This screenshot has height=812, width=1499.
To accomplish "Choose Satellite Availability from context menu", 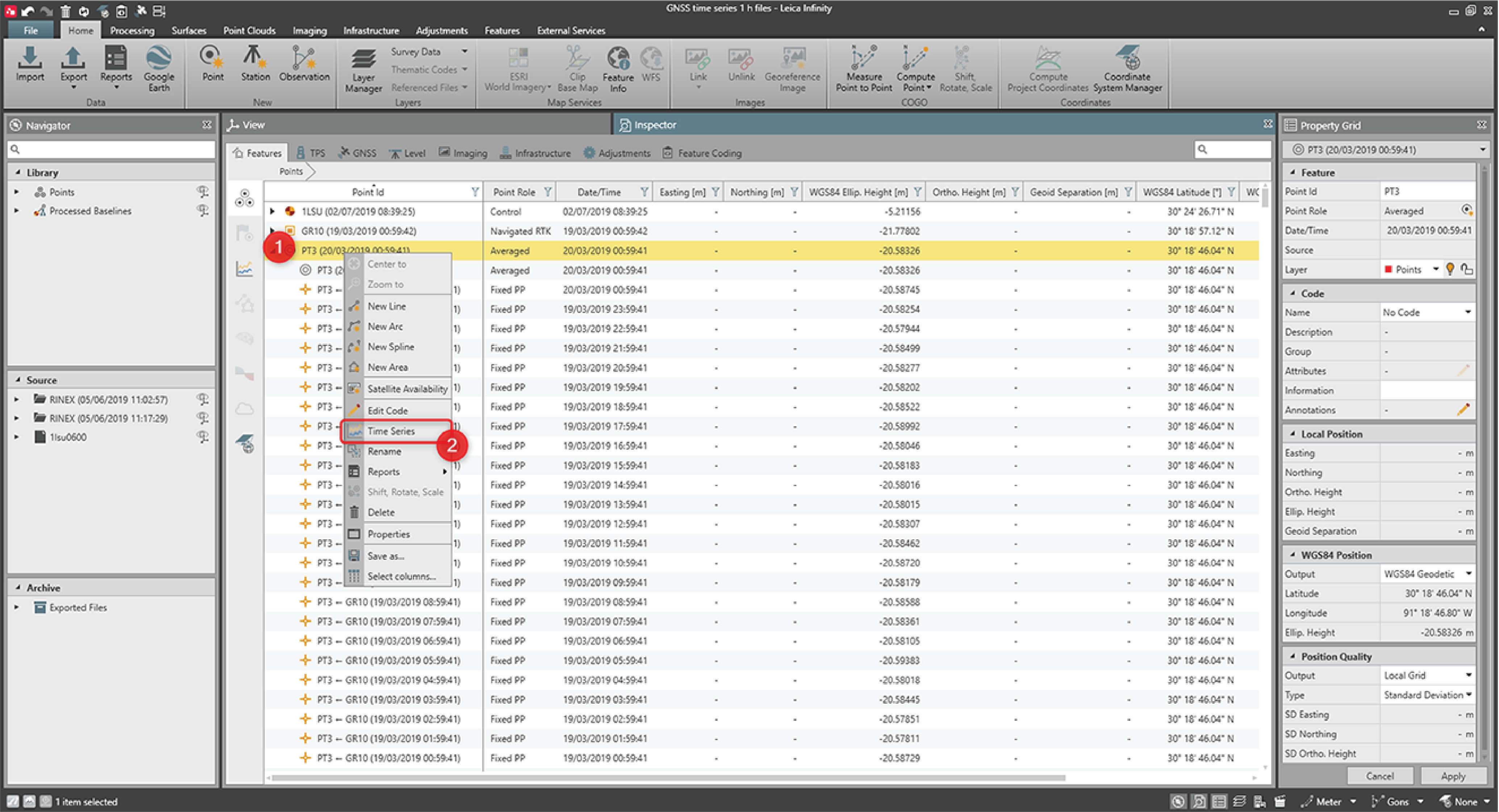I will pyautogui.click(x=398, y=389).
